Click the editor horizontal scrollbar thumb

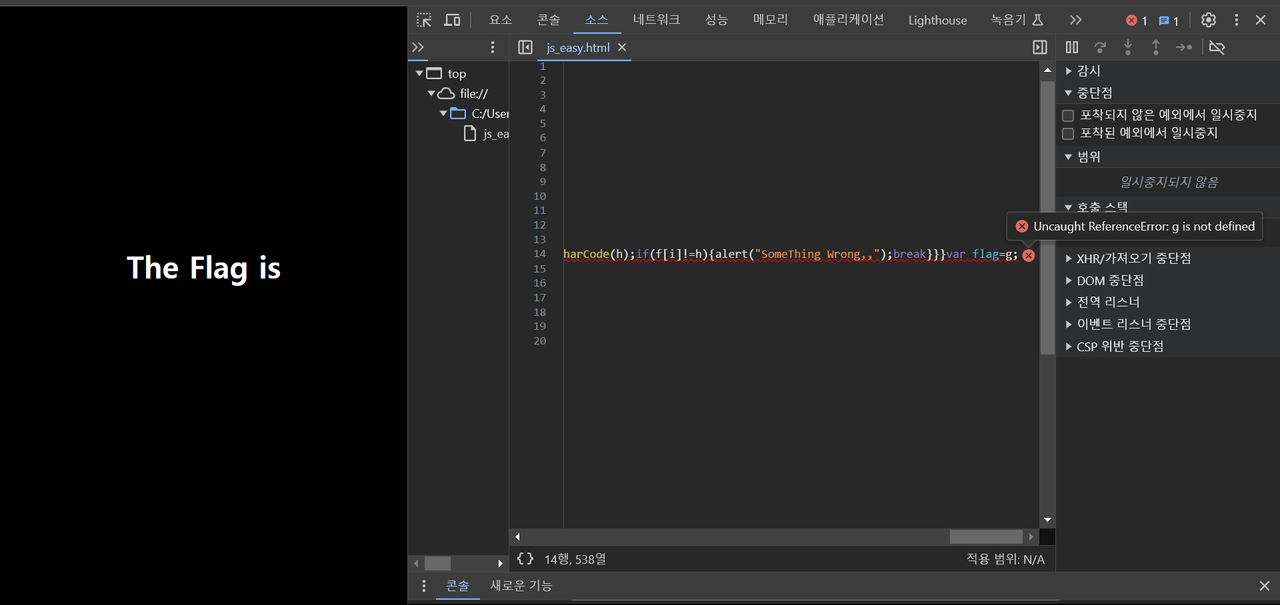985,537
